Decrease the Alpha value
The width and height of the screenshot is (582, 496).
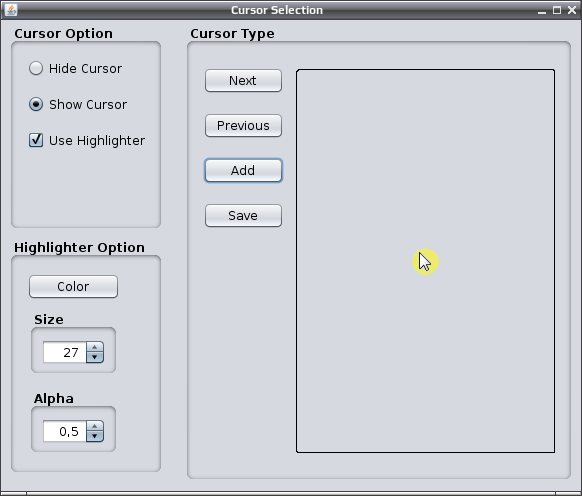95,436
